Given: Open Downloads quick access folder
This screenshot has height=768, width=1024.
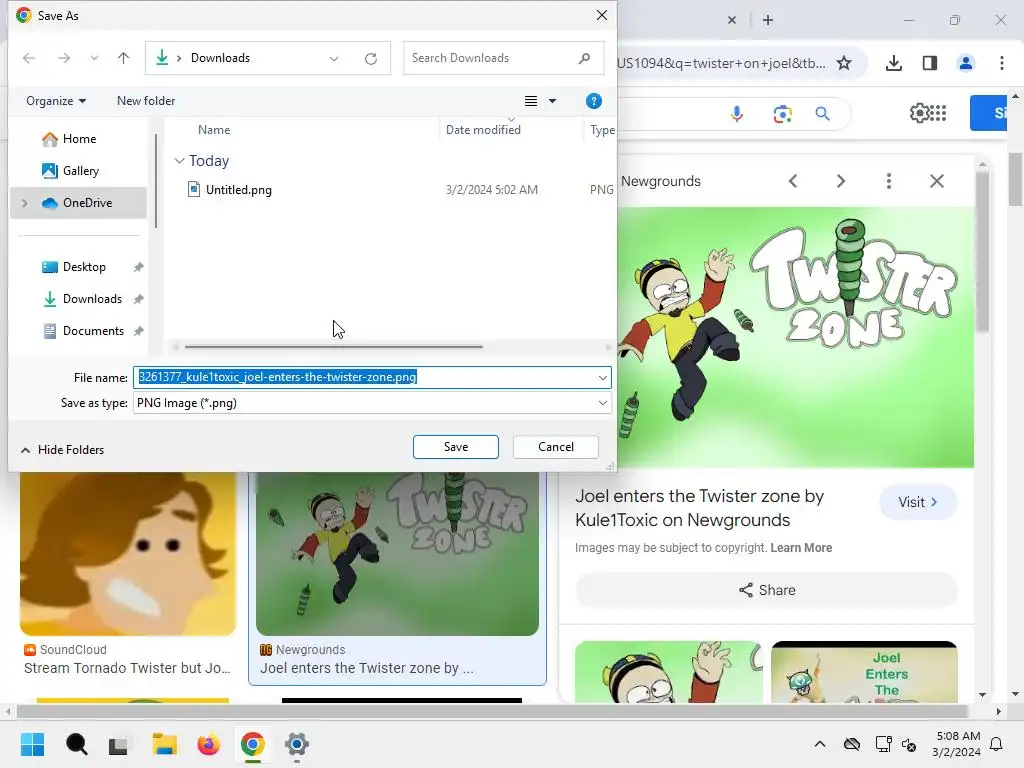Looking at the screenshot, I should [x=92, y=299].
